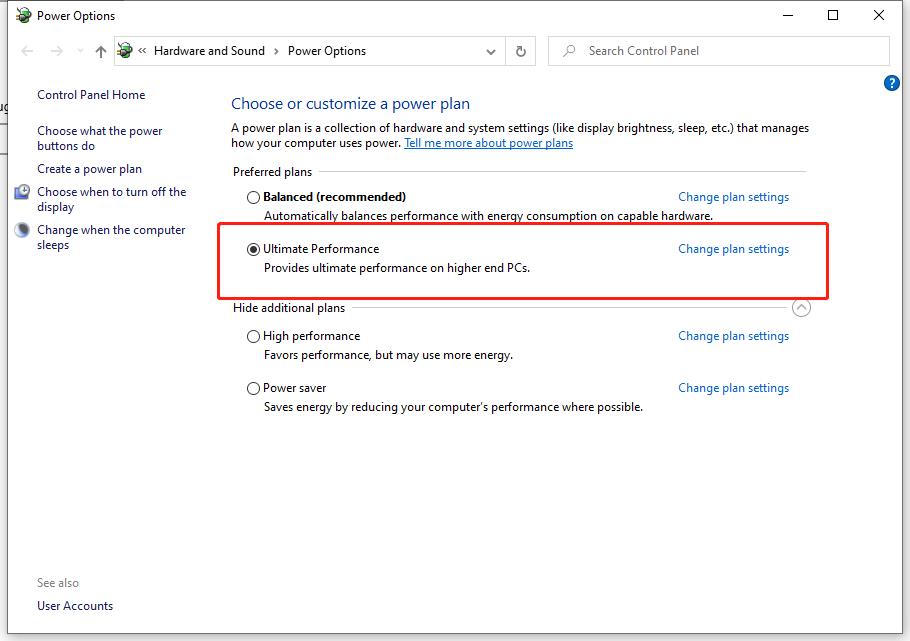Click the Preferred plans heading

pyautogui.click(x=272, y=172)
